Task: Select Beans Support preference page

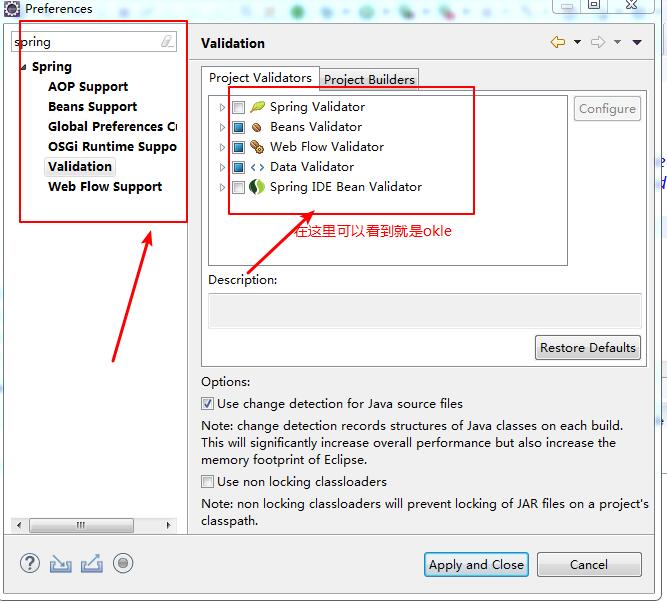Action: point(92,107)
